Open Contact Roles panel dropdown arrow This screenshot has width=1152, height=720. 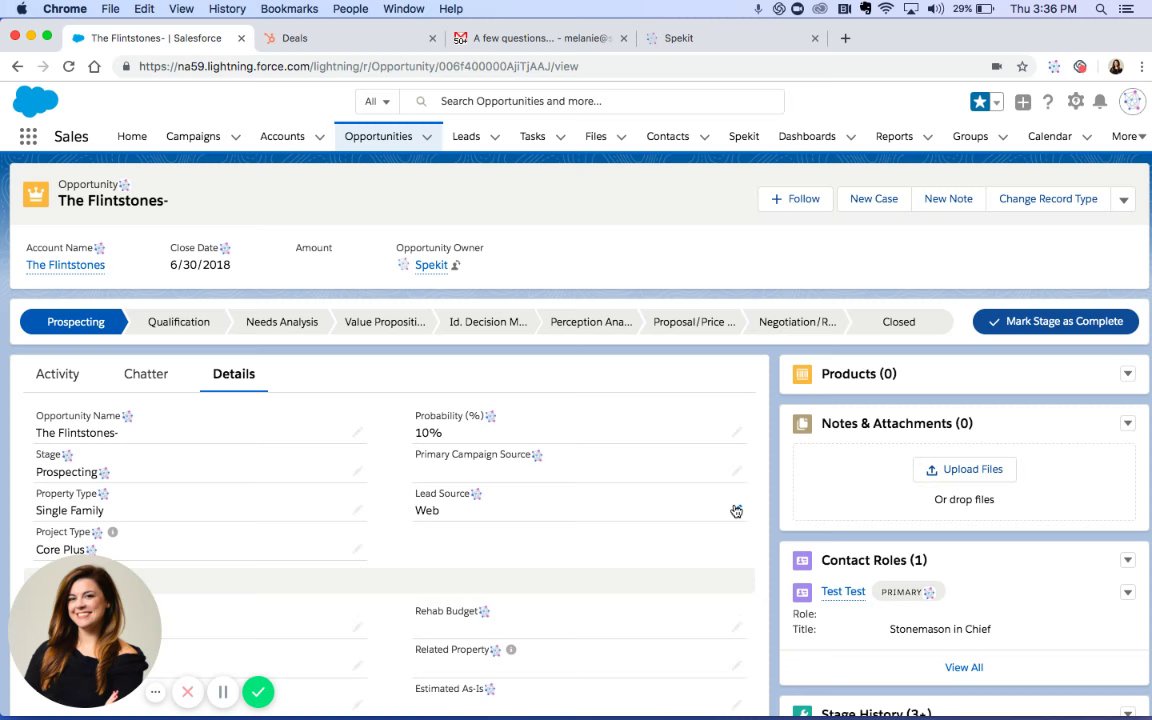1128,561
